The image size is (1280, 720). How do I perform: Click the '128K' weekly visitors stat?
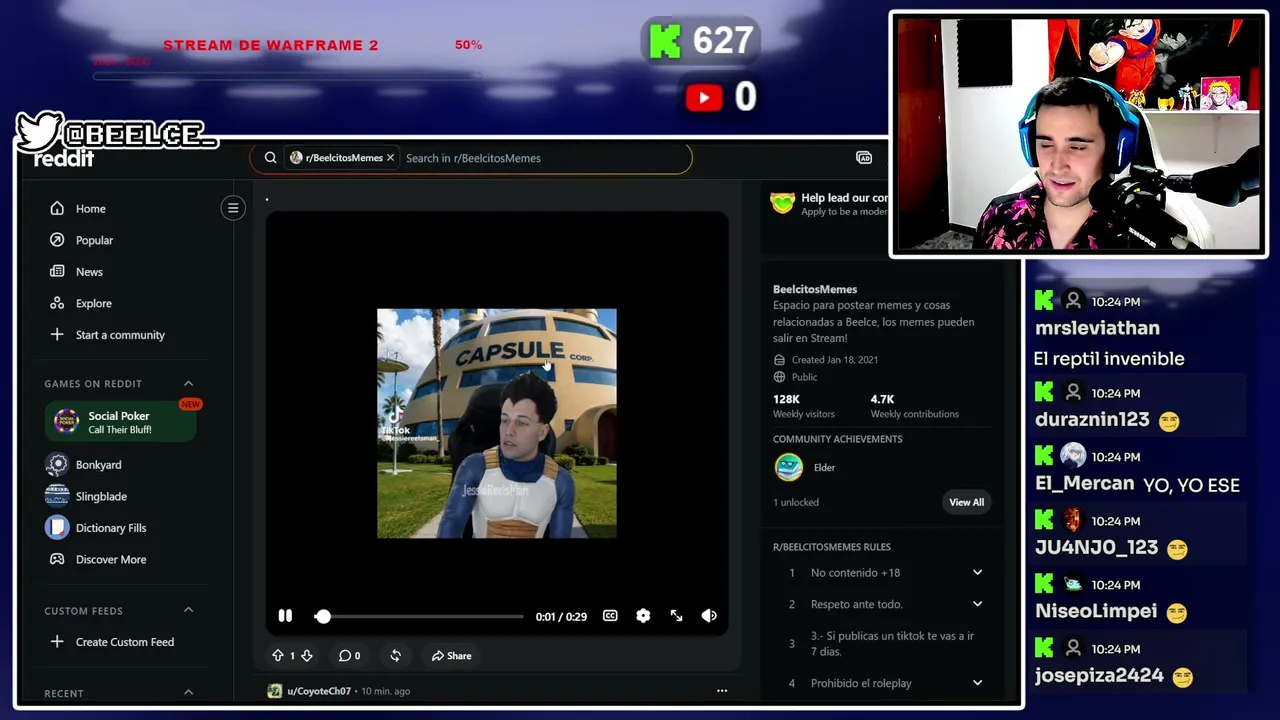coord(786,399)
